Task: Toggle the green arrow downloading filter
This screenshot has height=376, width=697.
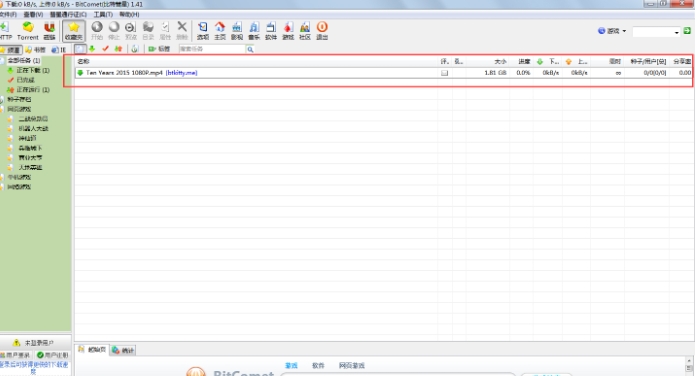Action: [x=92, y=49]
